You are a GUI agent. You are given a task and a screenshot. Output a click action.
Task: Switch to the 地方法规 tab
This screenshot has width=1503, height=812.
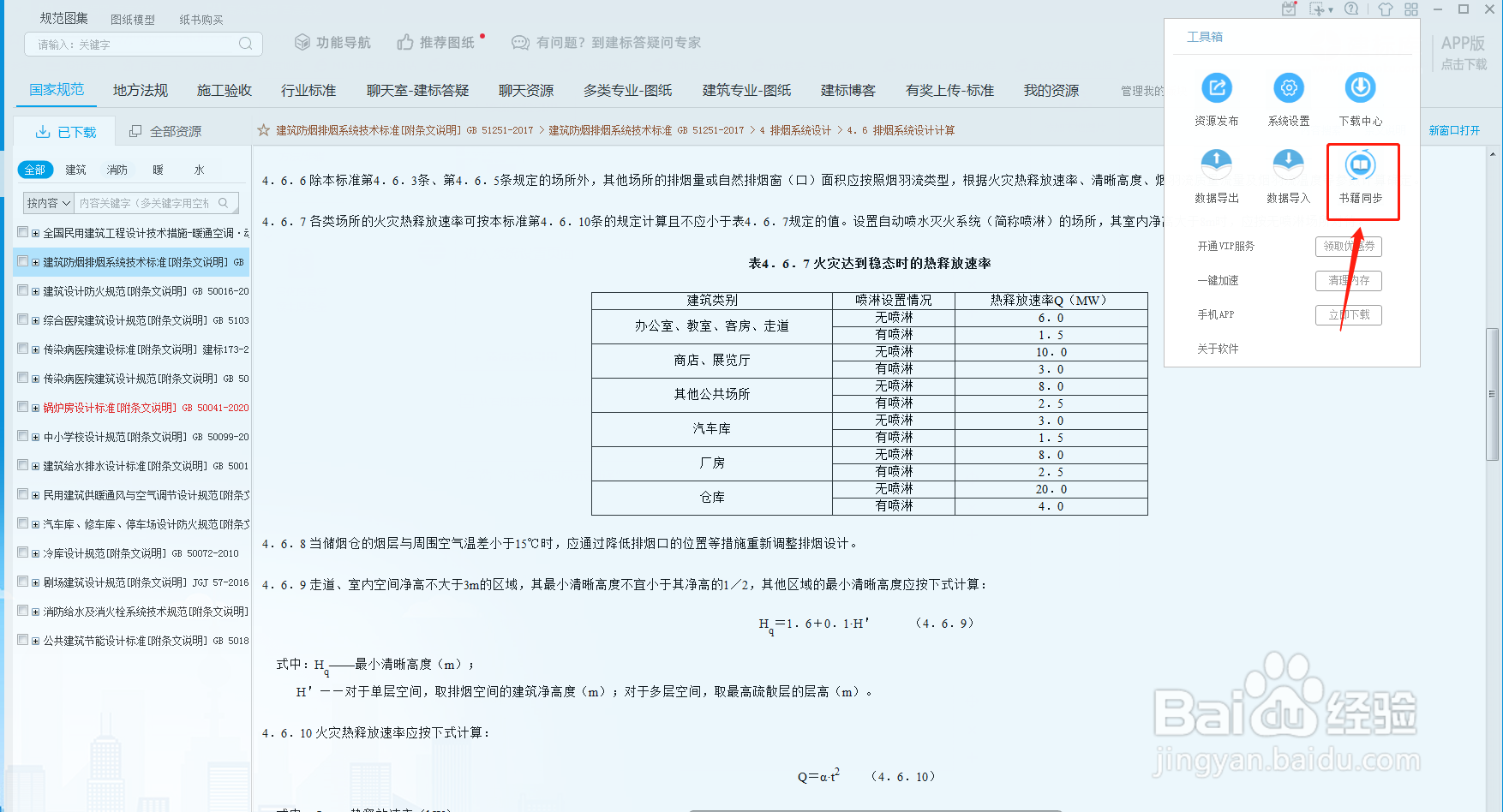(140, 89)
